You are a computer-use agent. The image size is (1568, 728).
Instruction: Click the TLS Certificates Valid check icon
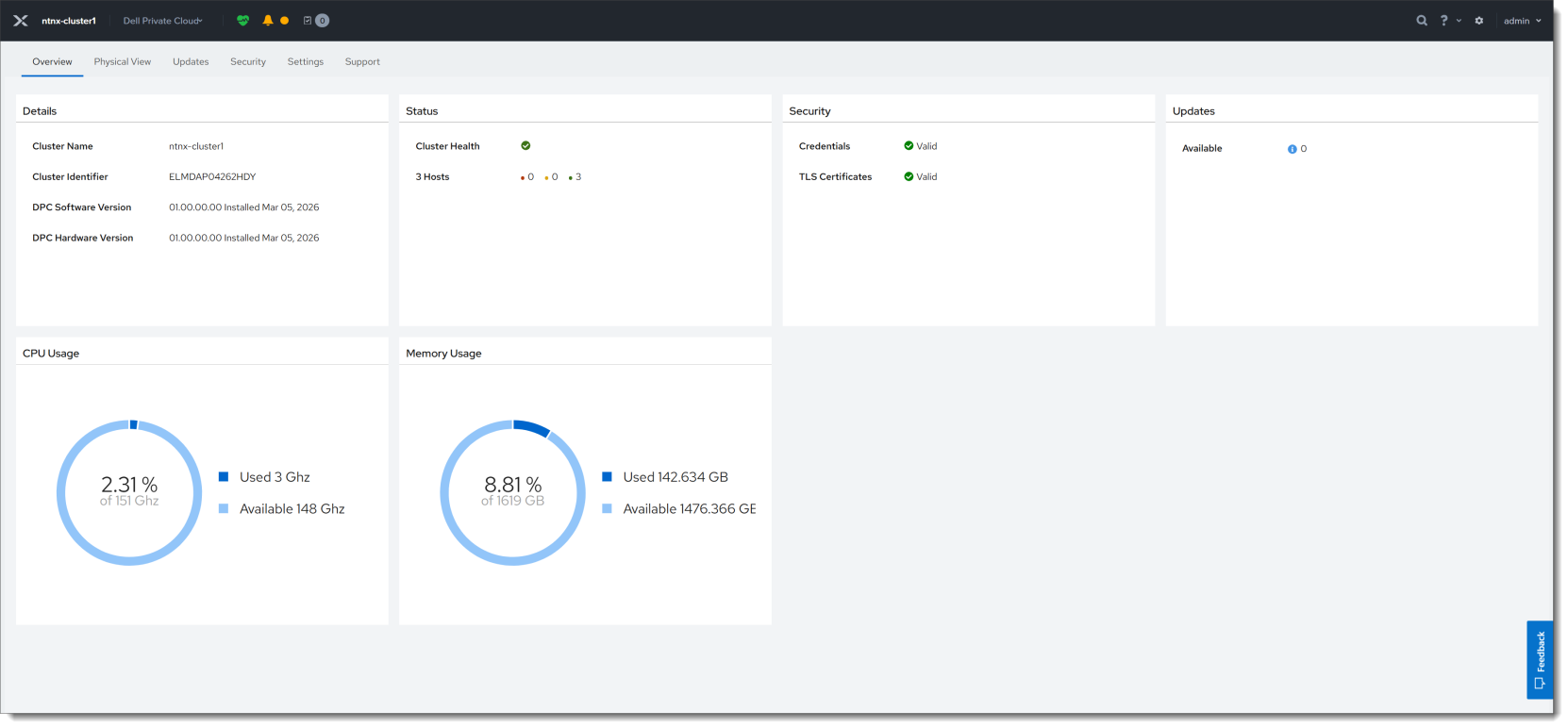coord(909,176)
